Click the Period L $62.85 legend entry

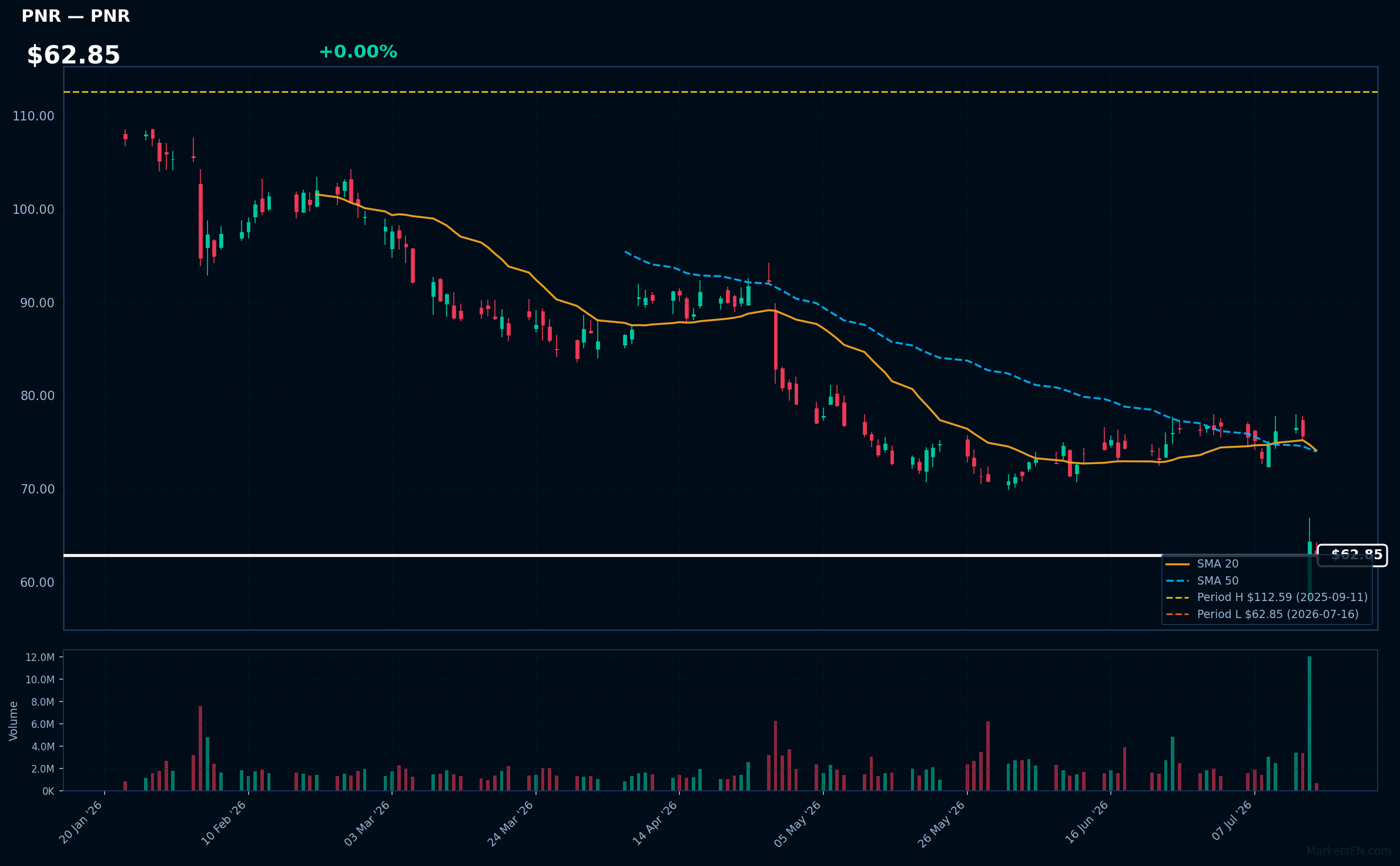[x=1262, y=615]
